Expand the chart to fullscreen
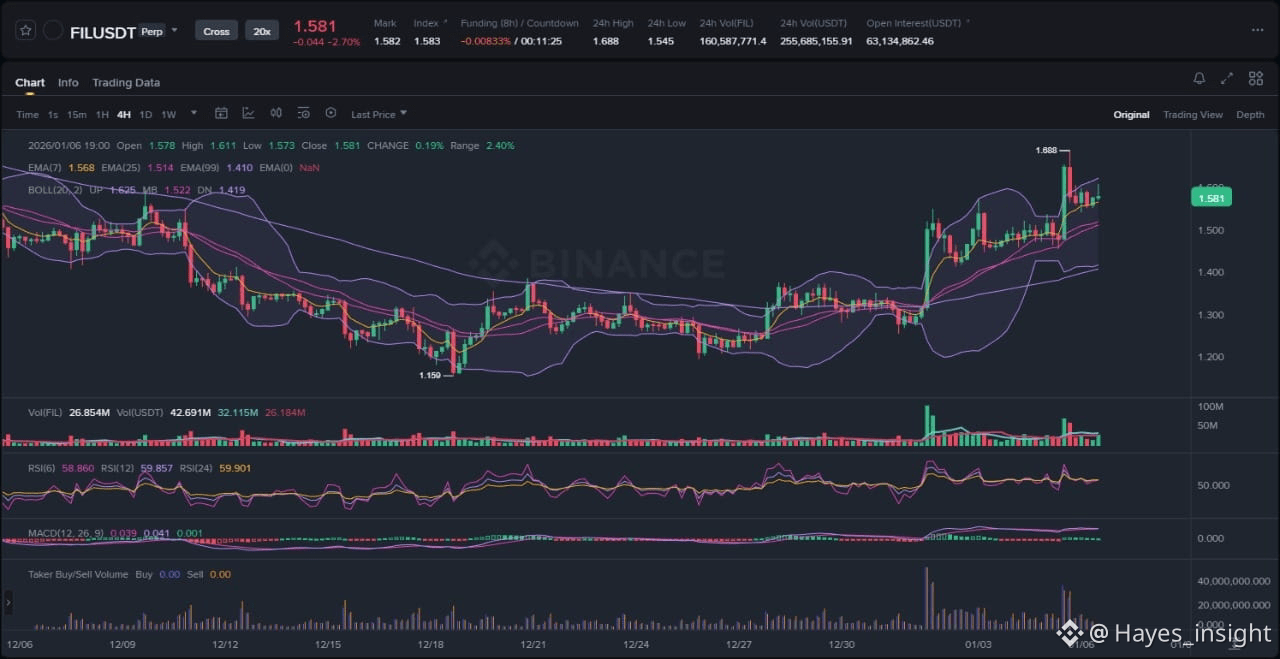Screen dimensions: 1280x659 point(1227,79)
